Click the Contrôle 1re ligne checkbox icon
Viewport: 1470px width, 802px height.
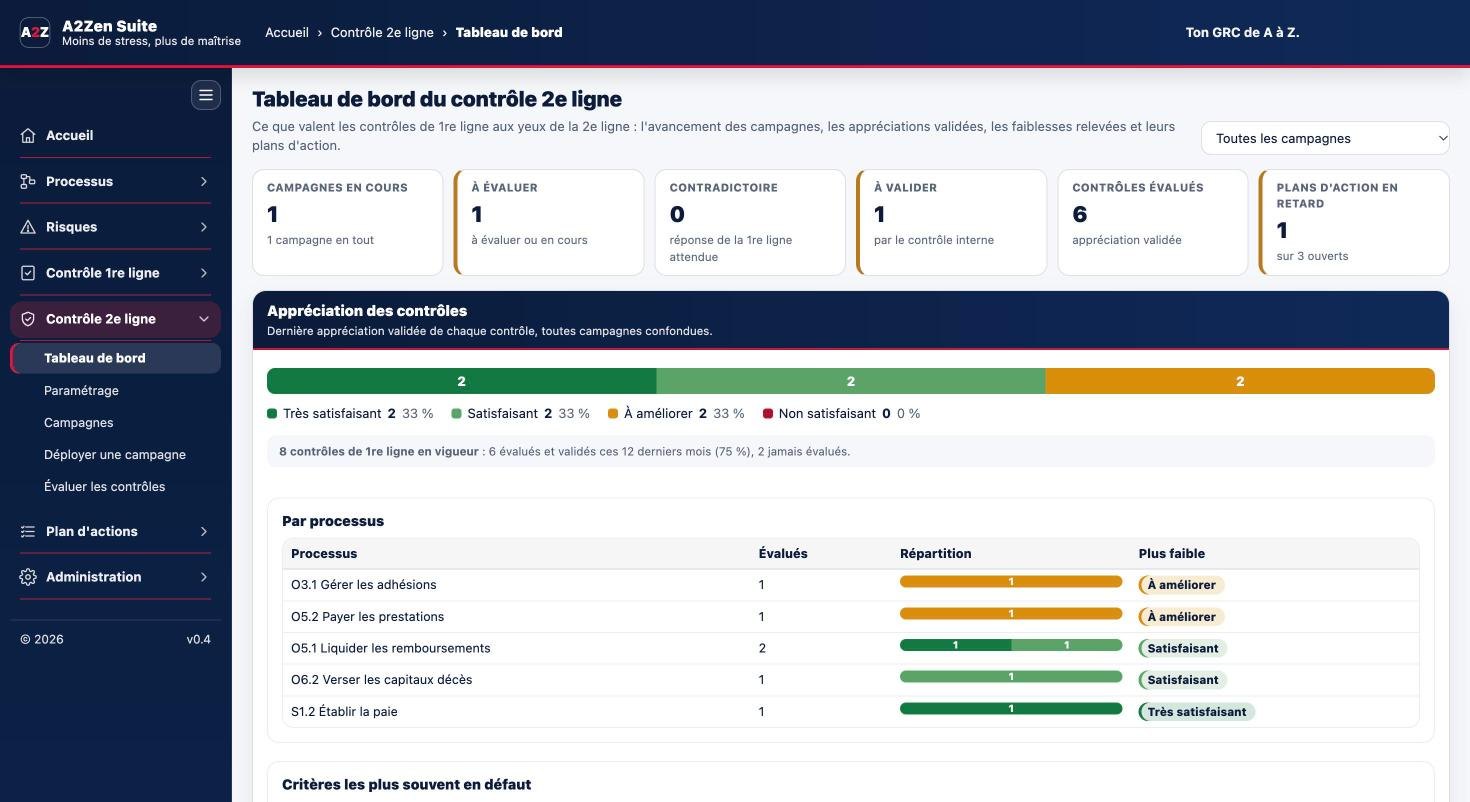(28, 273)
